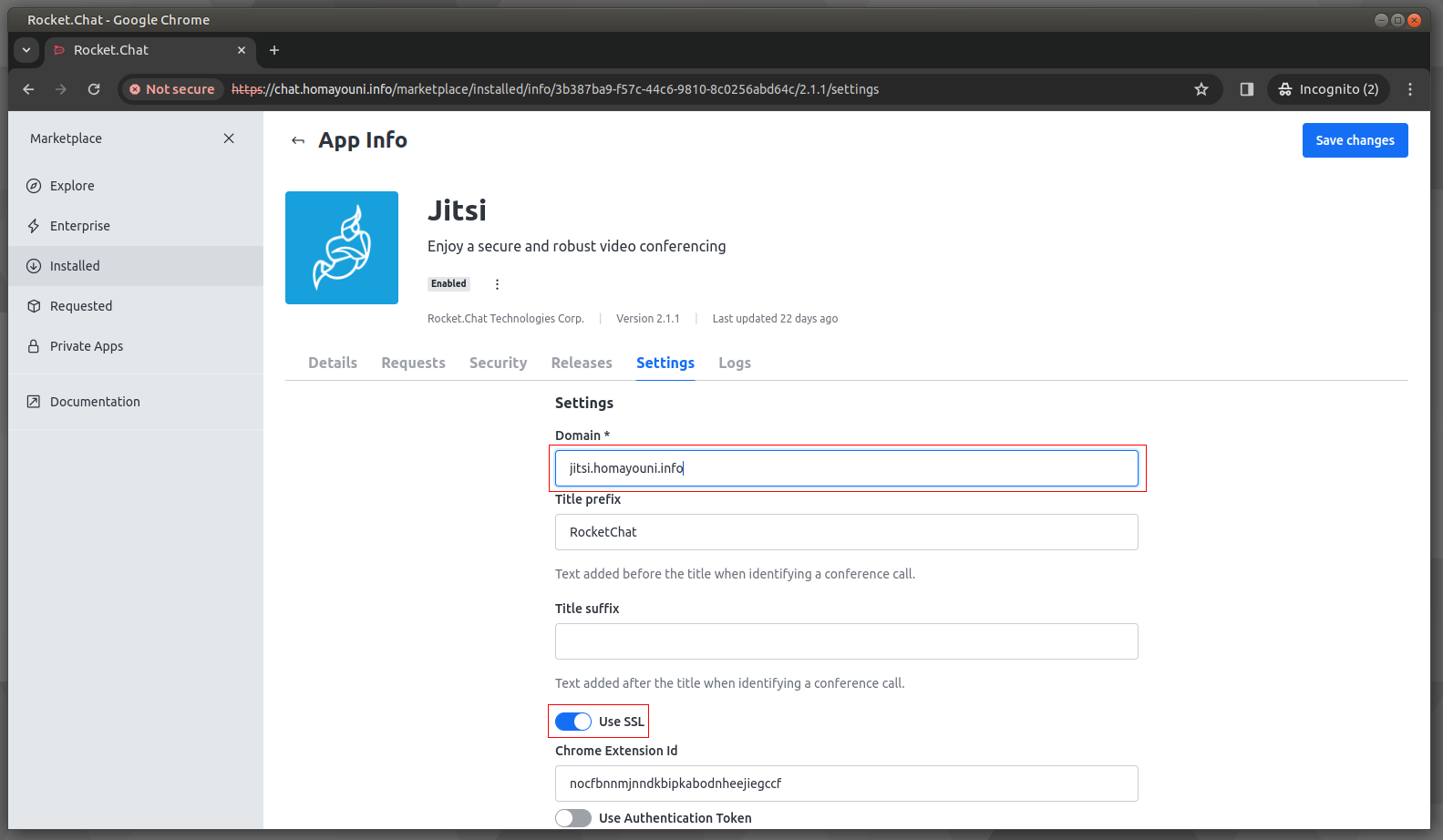Click the address bar URL
This screenshot has height=840, width=1443.
tap(555, 89)
